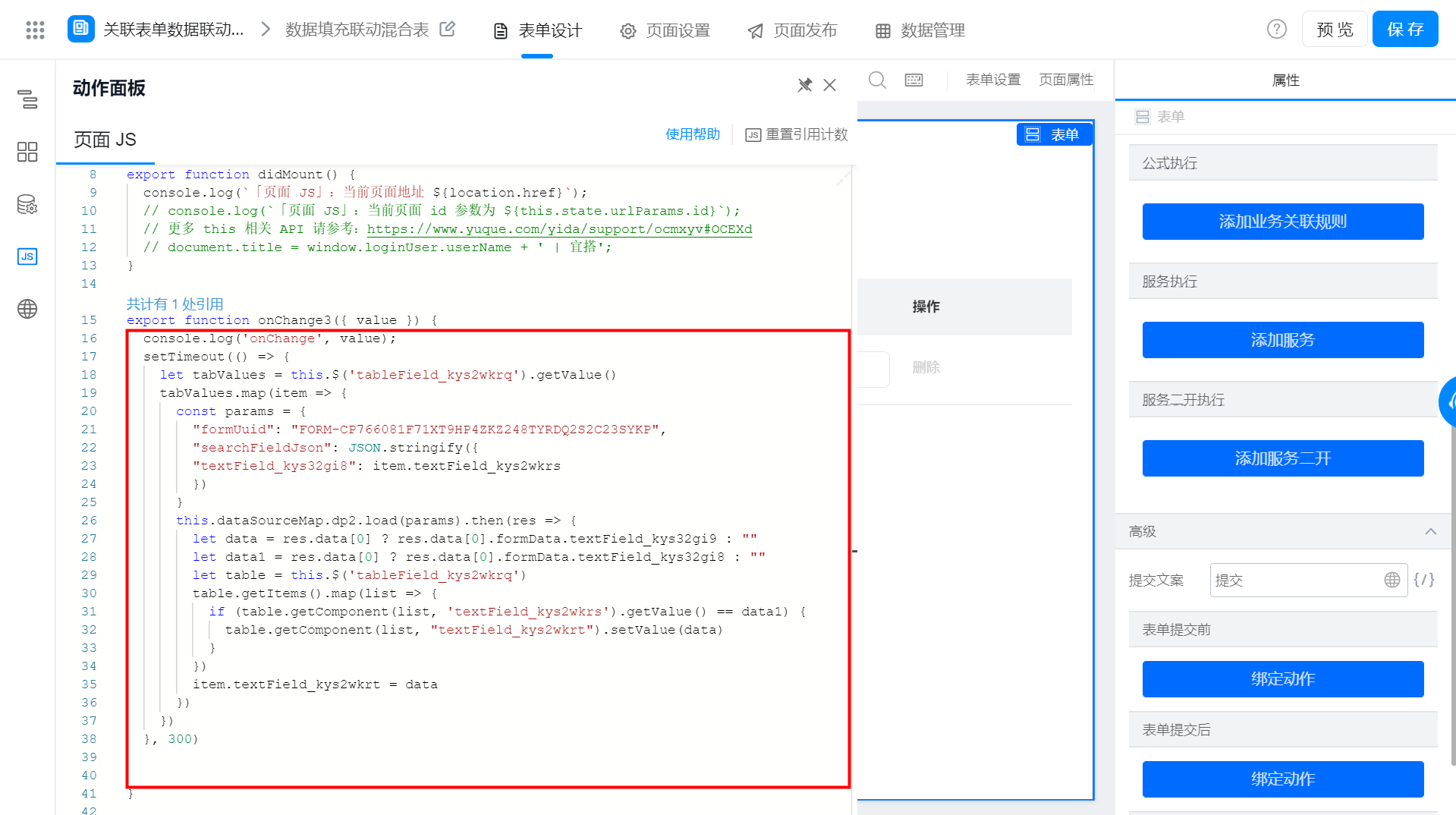This screenshot has width=1456, height=815.
Task: Click 添加服务二开 button
Action: 1283,458
